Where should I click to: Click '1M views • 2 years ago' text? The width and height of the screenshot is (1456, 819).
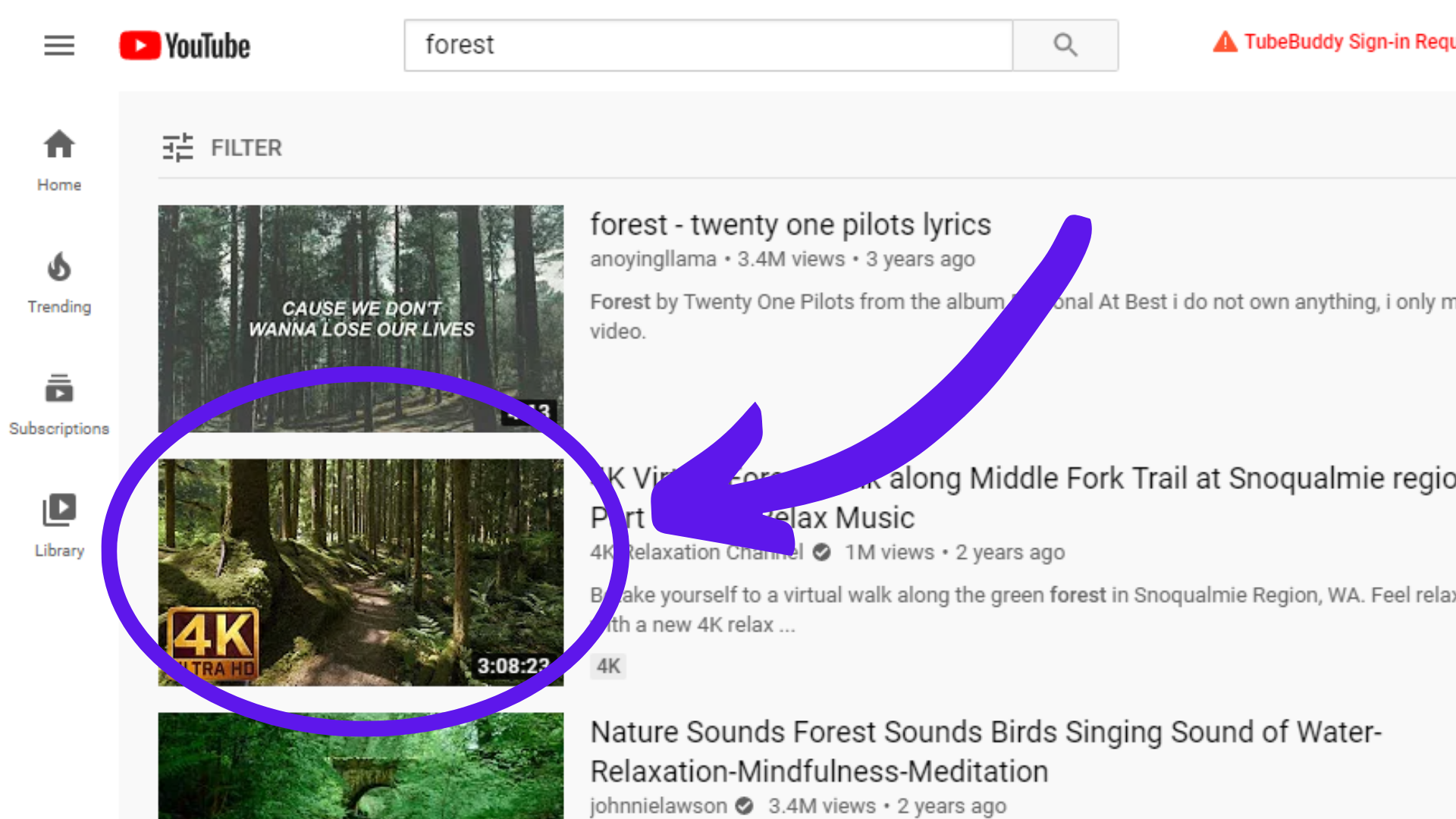tap(955, 552)
